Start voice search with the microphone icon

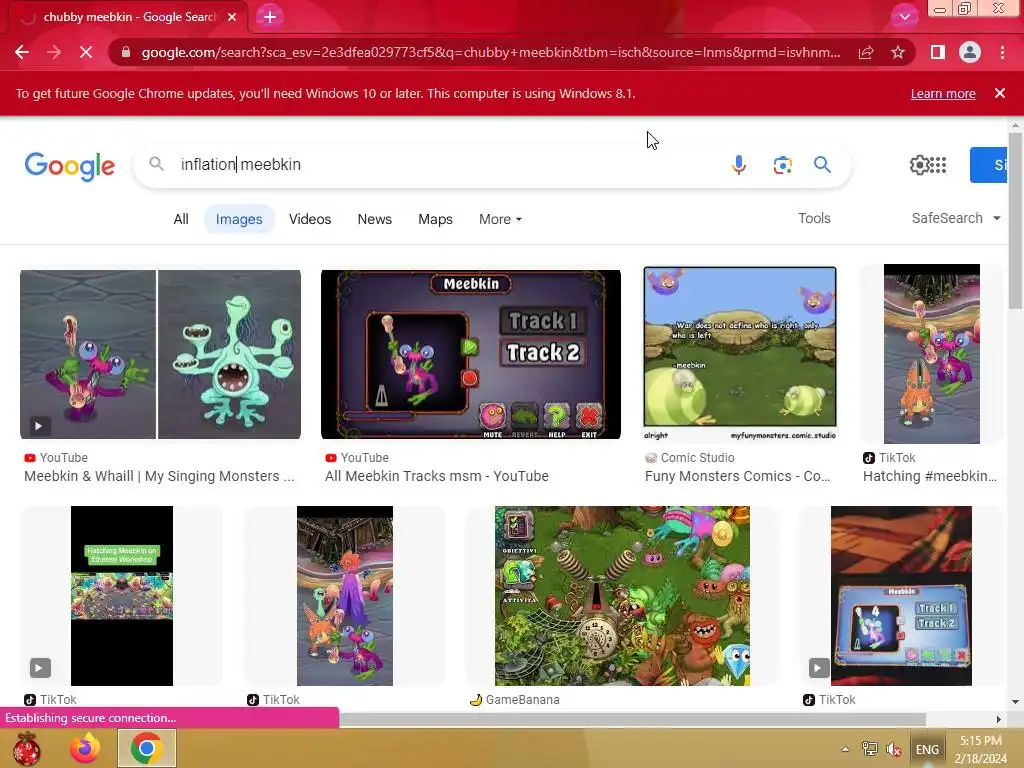point(739,165)
